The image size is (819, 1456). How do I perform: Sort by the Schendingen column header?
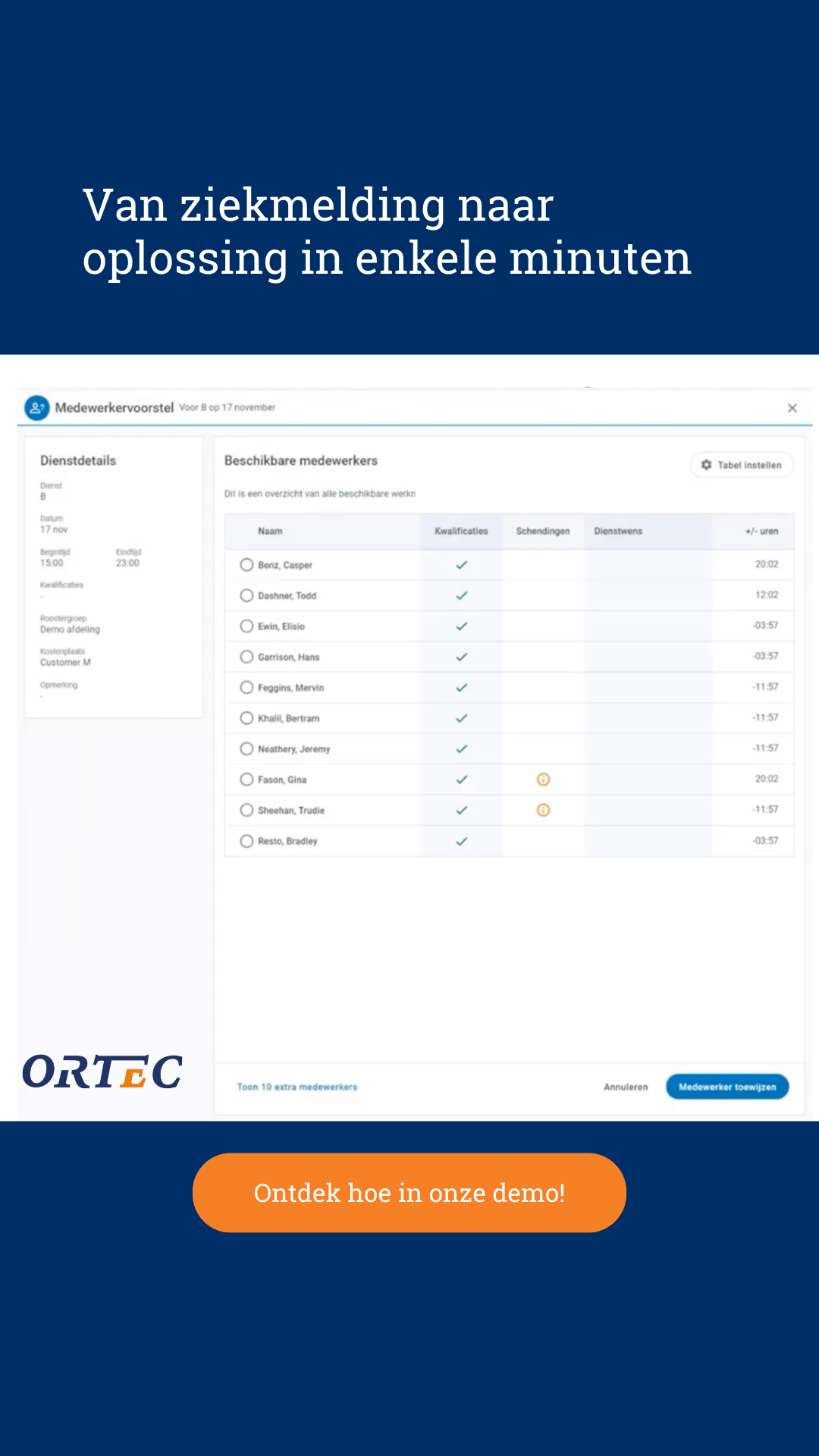pos(543,531)
